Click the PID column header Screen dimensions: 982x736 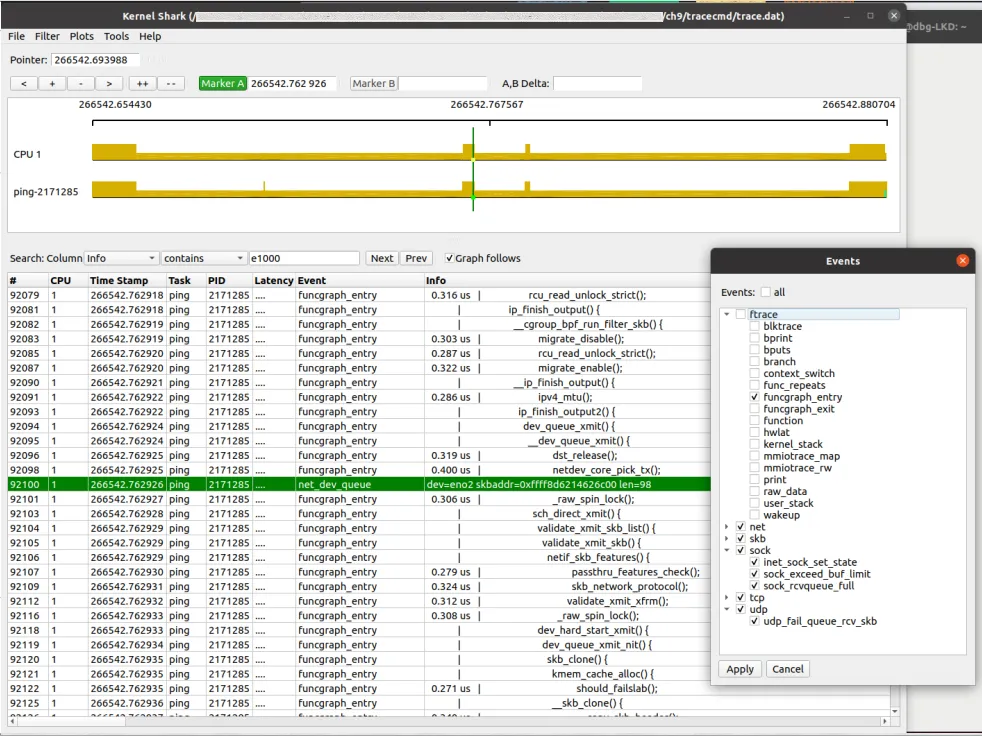pyautogui.click(x=228, y=281)
